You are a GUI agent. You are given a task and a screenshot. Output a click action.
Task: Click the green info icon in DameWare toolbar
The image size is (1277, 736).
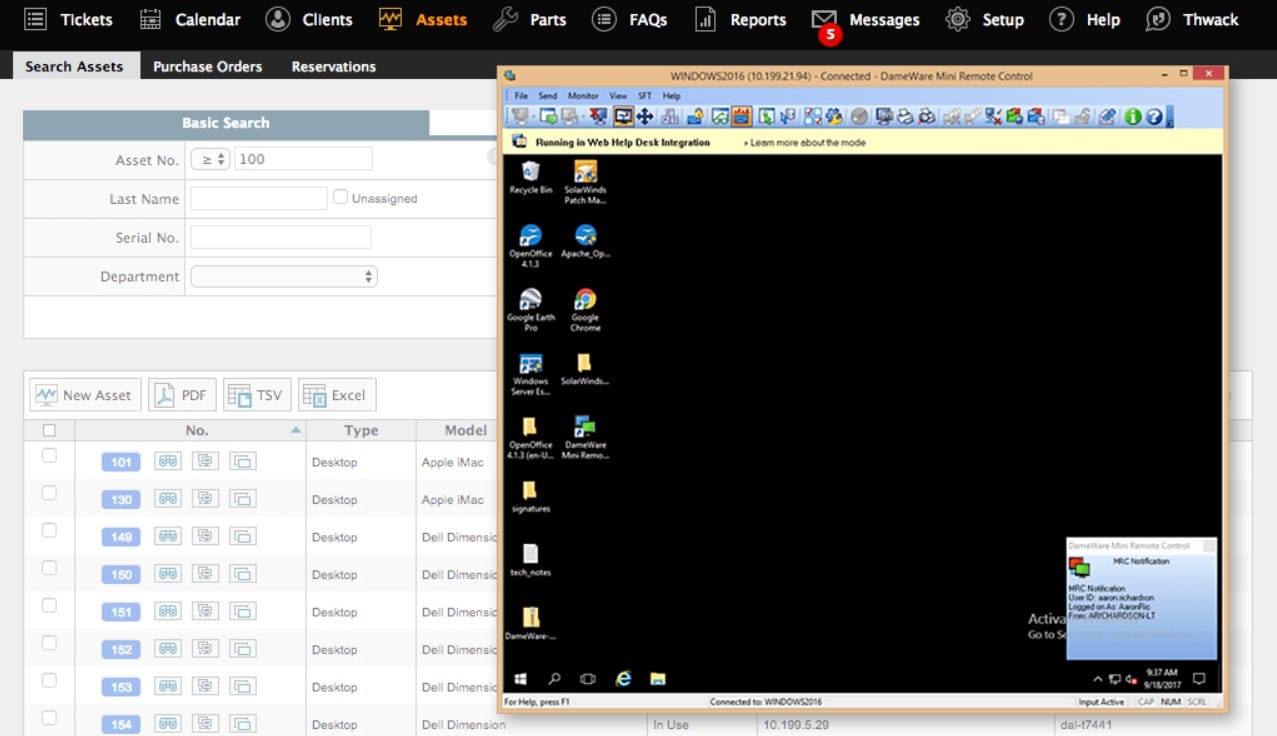1133,116
